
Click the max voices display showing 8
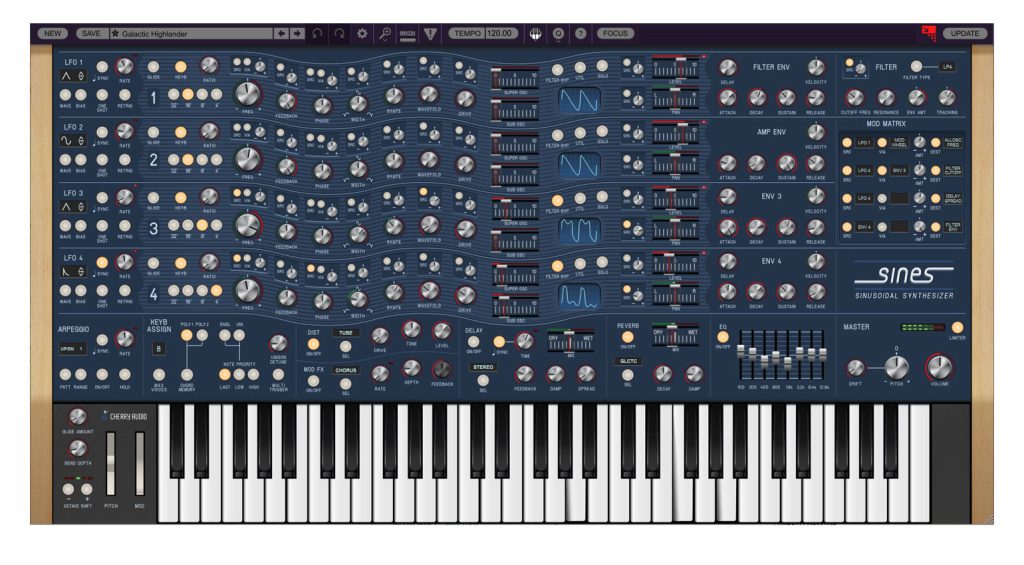point(158,349)
